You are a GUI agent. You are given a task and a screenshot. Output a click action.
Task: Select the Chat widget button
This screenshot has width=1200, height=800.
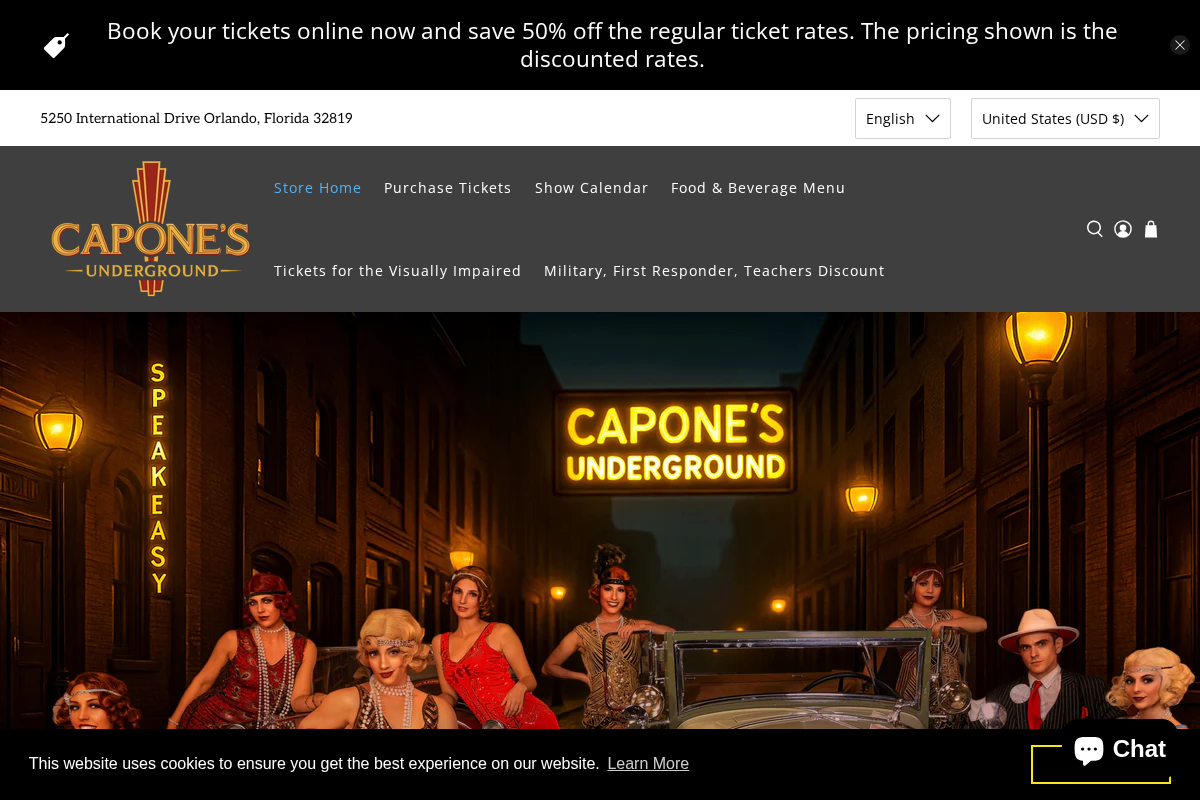click(x=1119, y=749)
